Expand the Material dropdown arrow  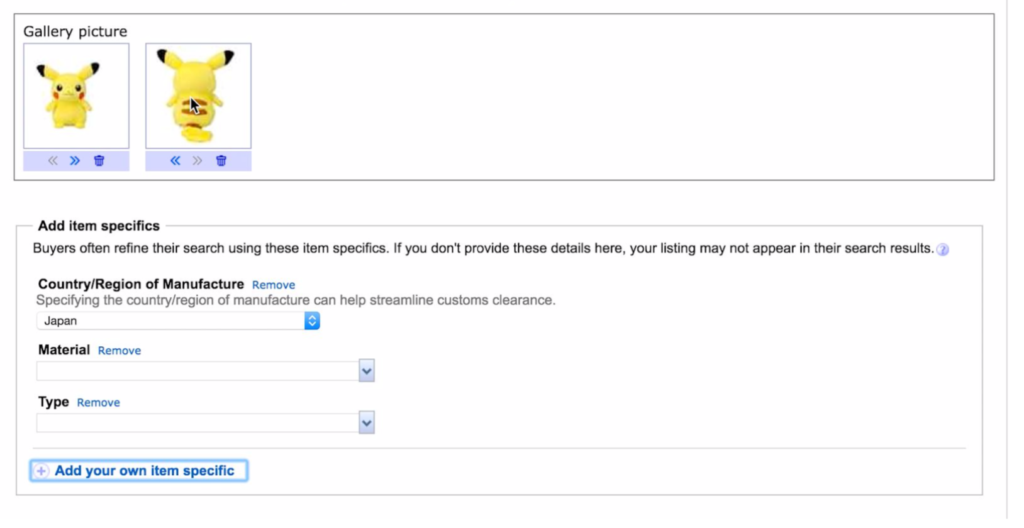point(366,371)
